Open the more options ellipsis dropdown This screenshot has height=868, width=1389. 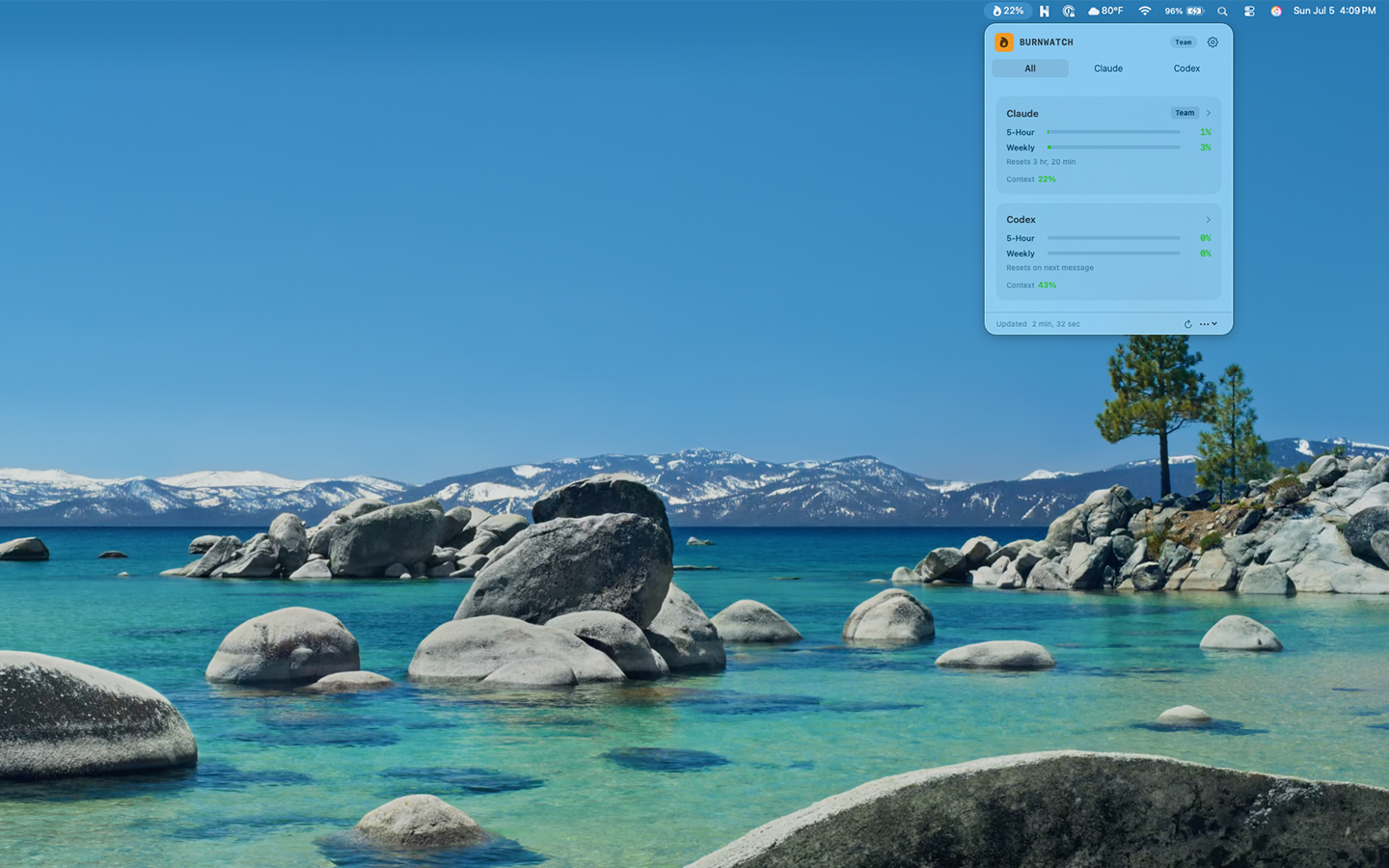tap(1209, 324)
